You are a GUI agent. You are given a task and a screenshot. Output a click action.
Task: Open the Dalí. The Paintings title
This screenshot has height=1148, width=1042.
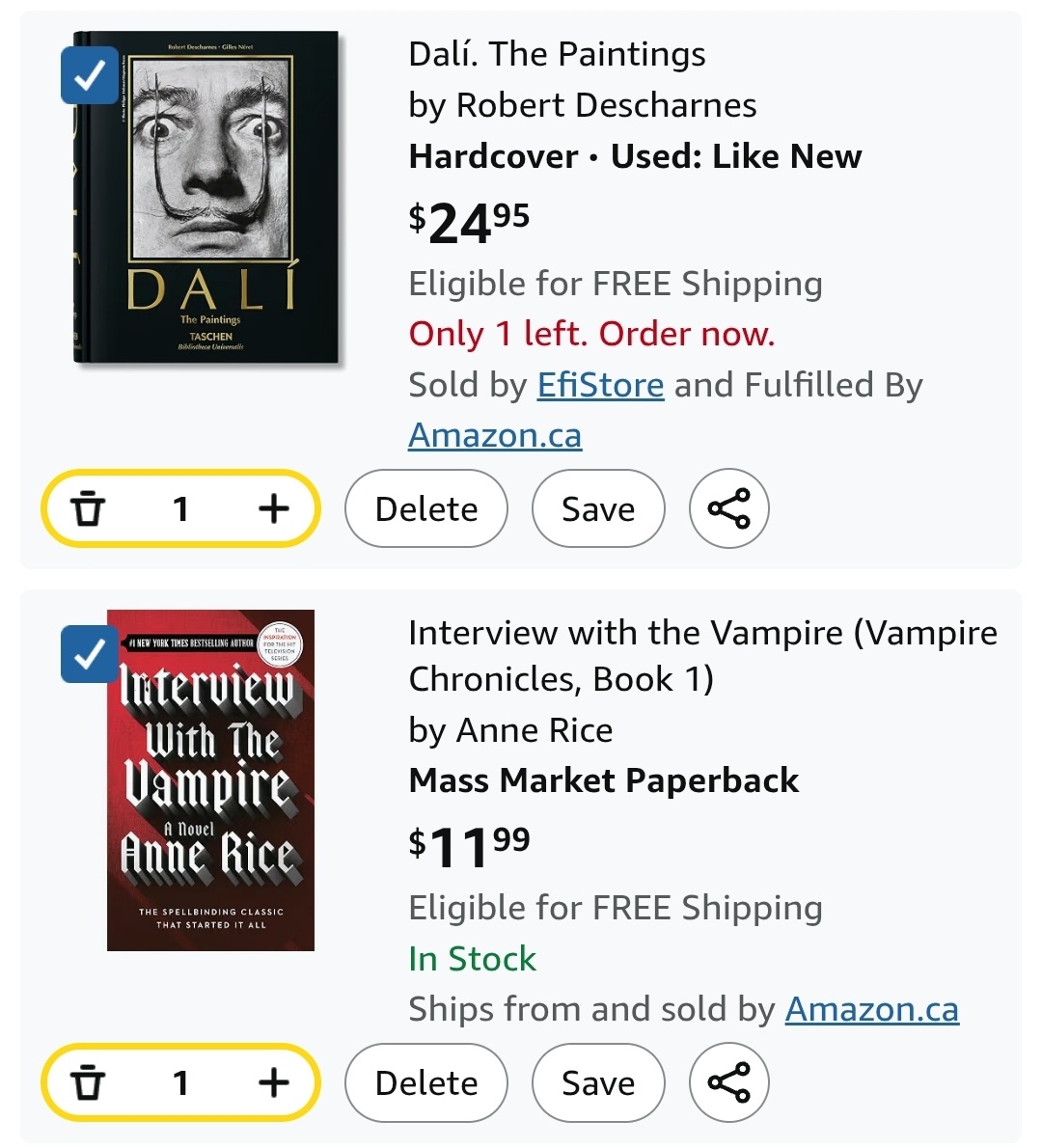pyautogui.click(x=558, y=54)
